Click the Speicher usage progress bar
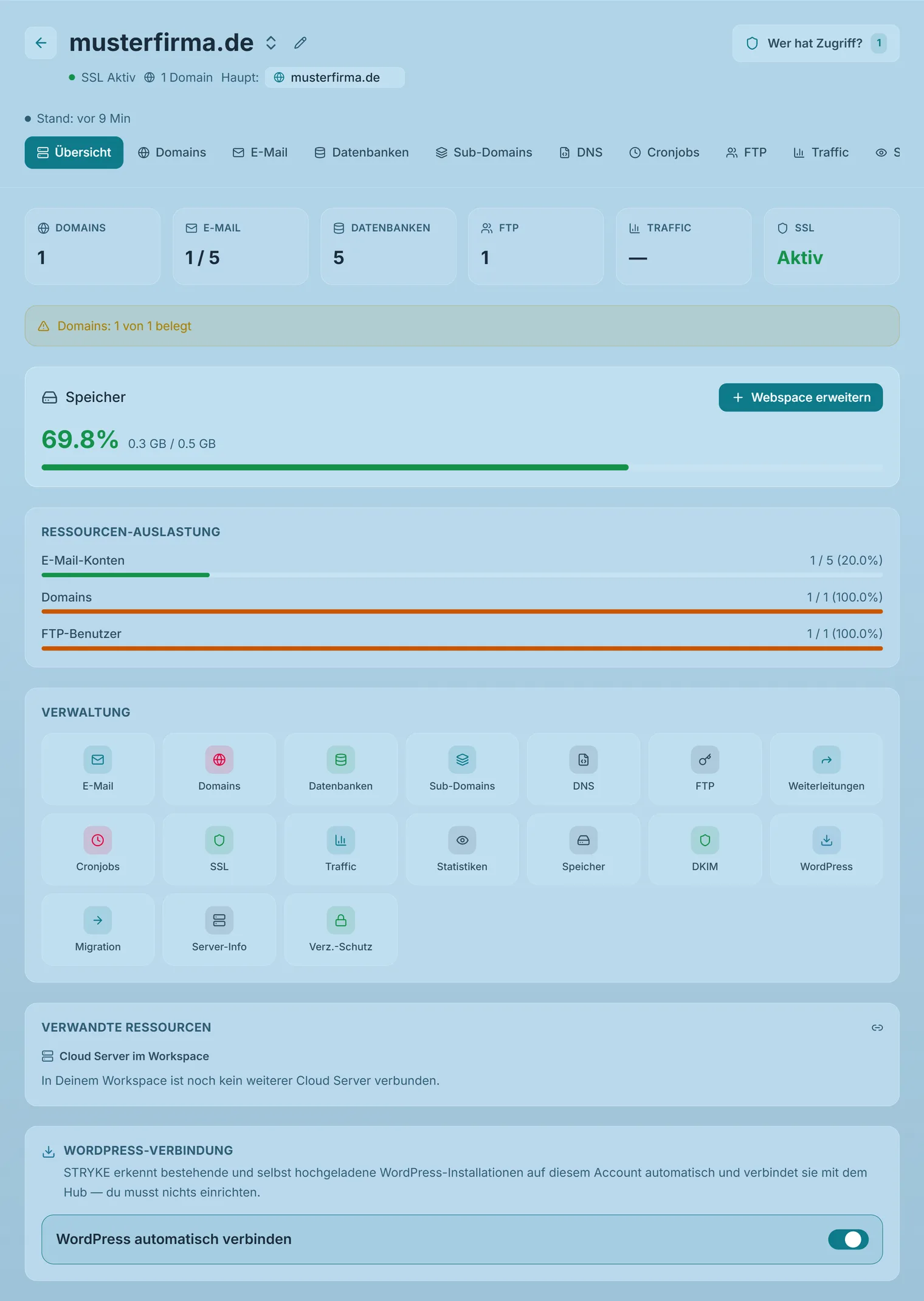Image resolution: width=924 pixels, height=1301 pixels. [x=462, y=468]
